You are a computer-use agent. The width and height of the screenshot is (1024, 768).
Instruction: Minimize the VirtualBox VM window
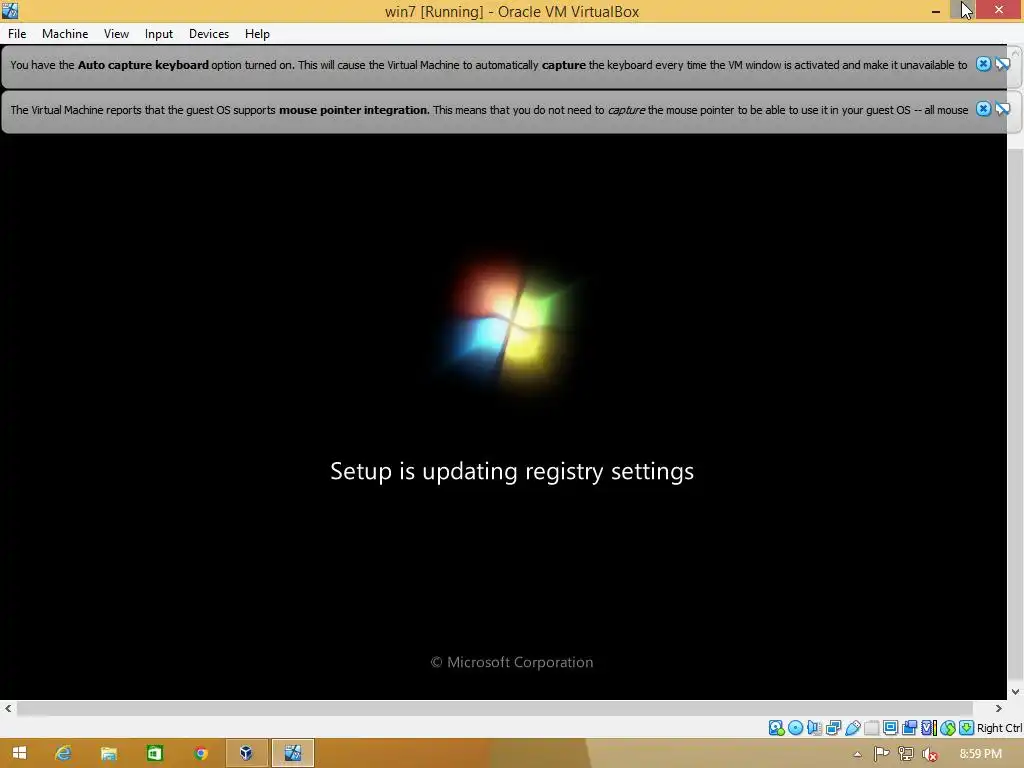click(x=936, y=11)
